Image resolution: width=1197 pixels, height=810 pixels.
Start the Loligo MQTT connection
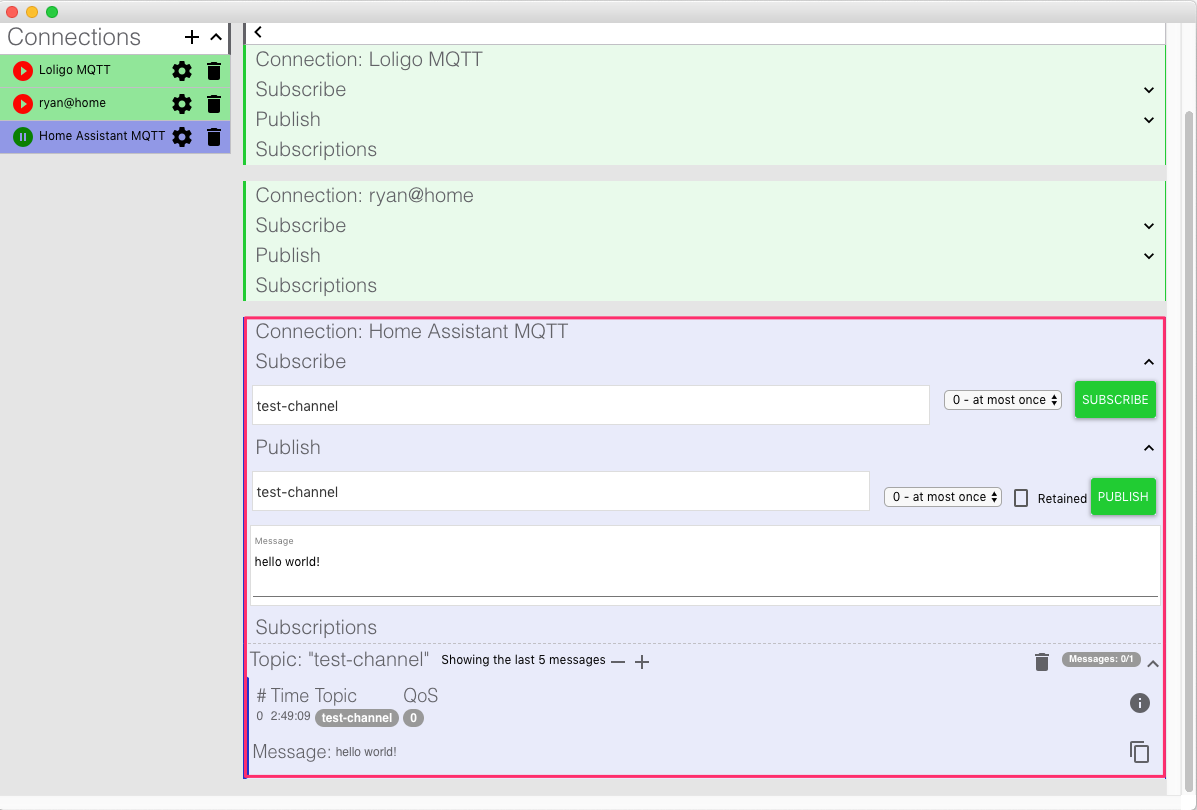[23, 71]
